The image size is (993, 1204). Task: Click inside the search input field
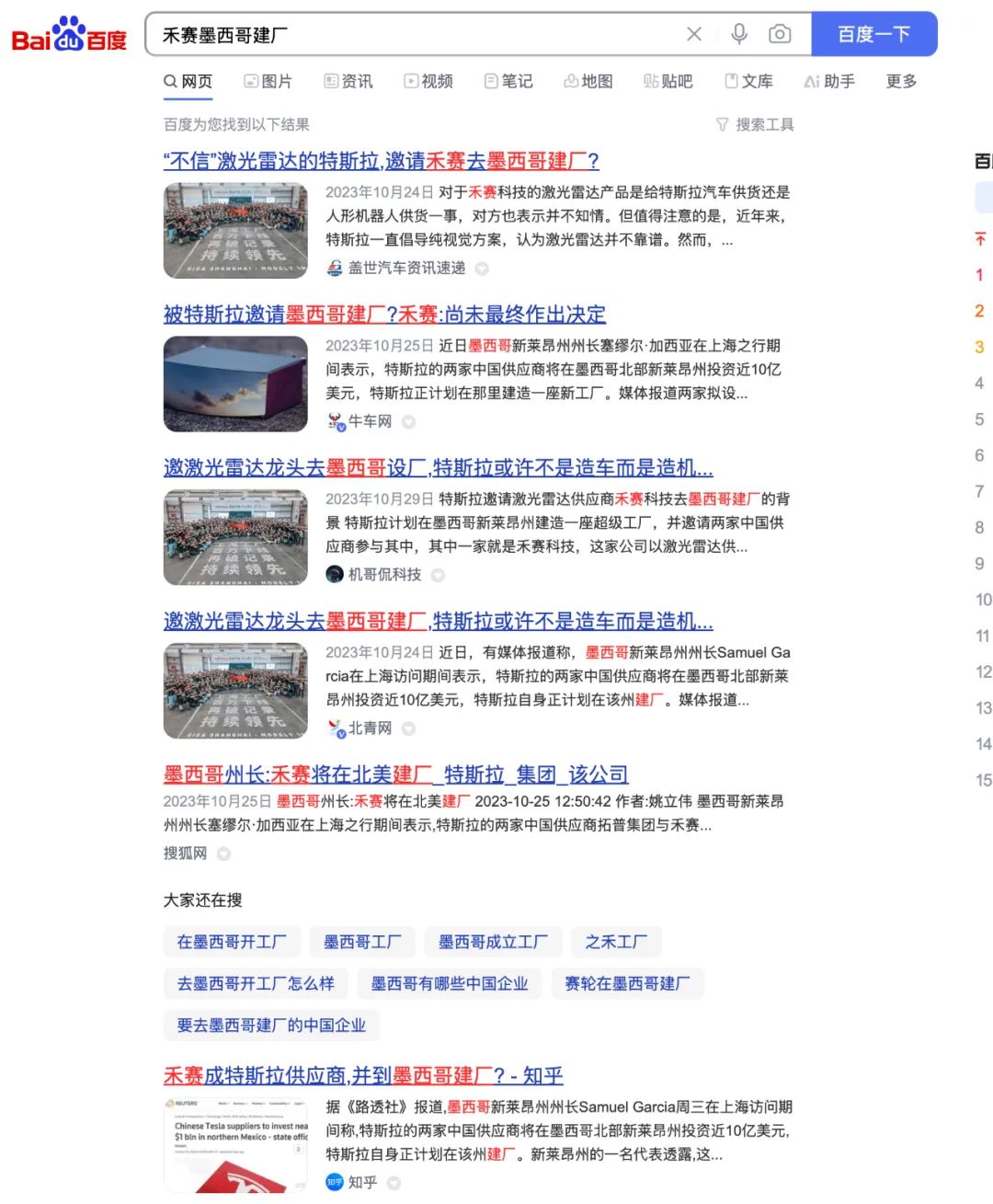(x=414, y=35)
